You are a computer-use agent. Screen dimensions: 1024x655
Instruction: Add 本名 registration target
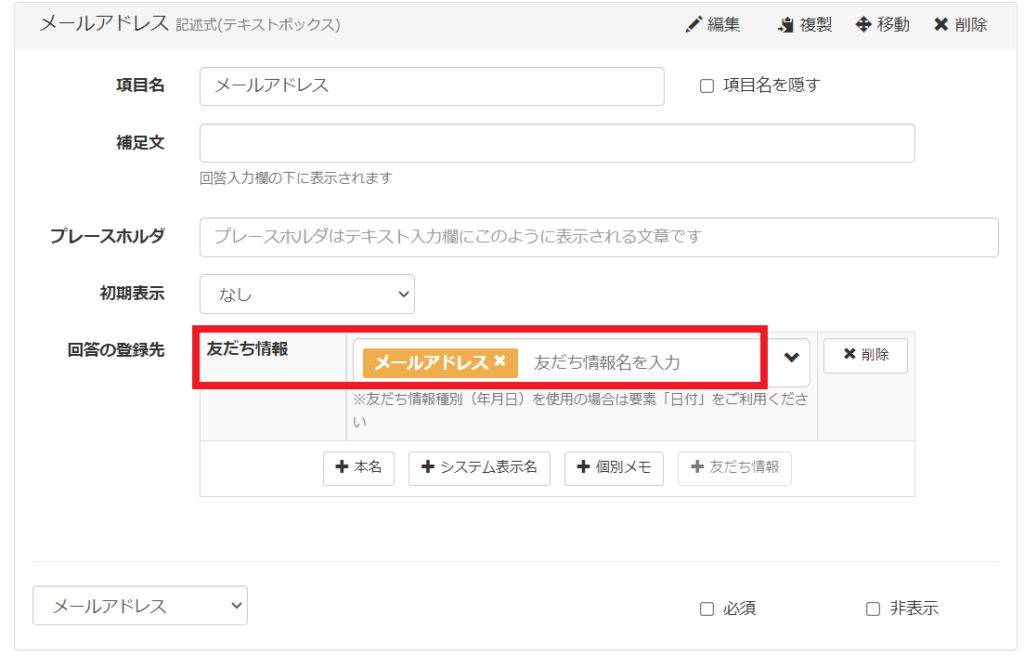(x=359, y=468)
